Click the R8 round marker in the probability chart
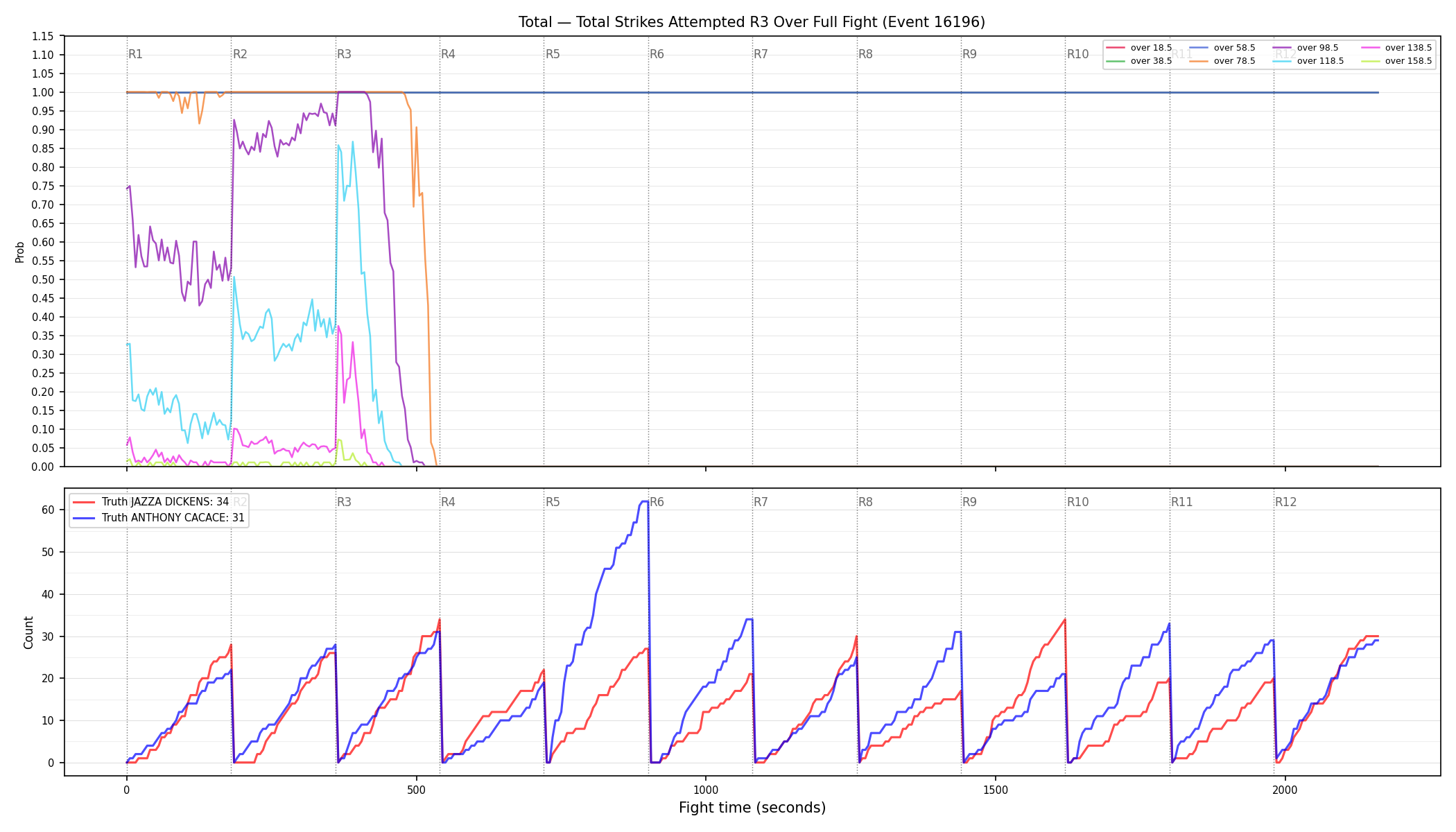Viewport: 1456px width, 832px height. [x=865, y=54]
